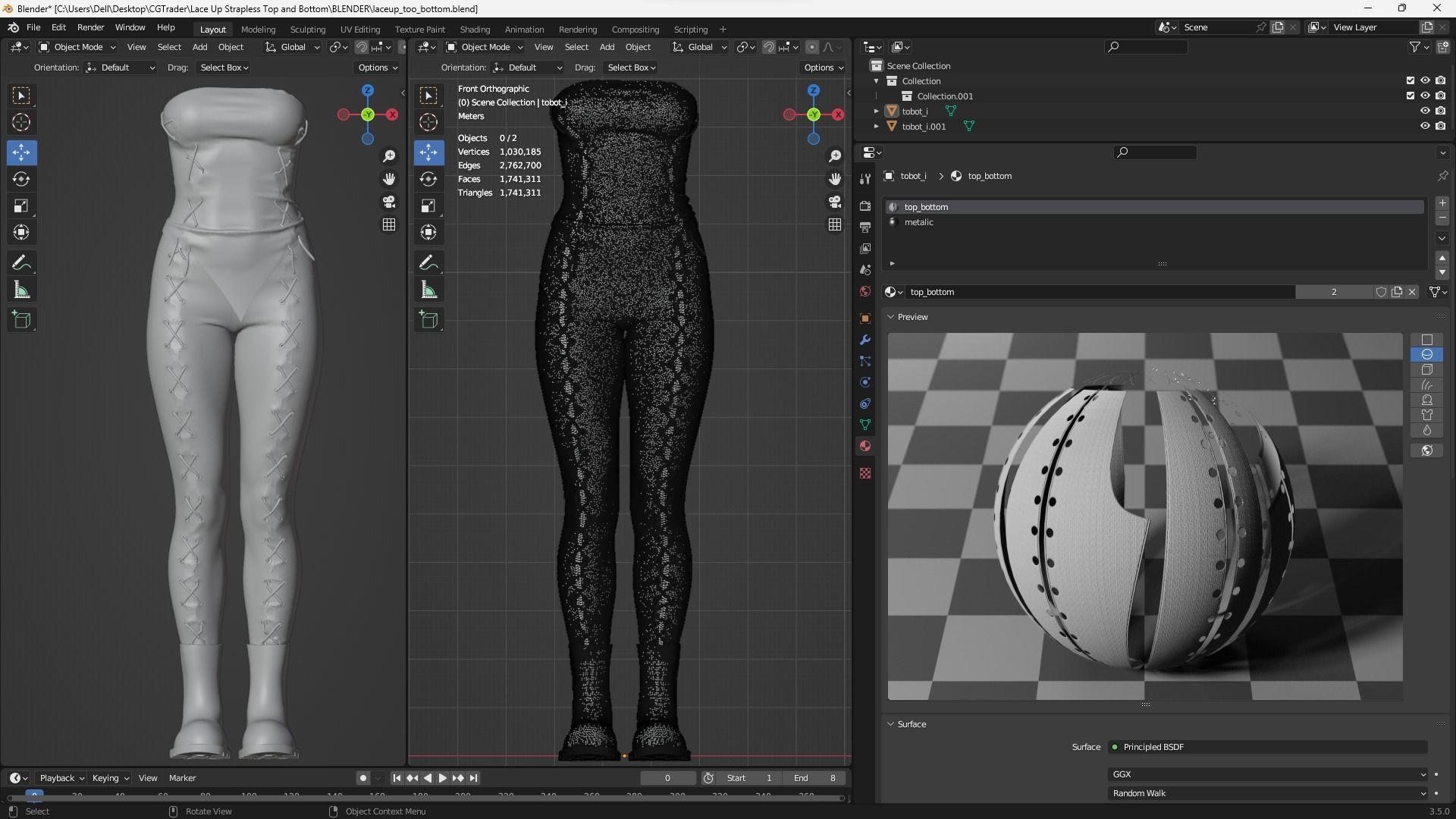This screenshot has height=819, width=1456.
Task: Open Random Walk subsurface method dropdown
Action: (1268, 793)
